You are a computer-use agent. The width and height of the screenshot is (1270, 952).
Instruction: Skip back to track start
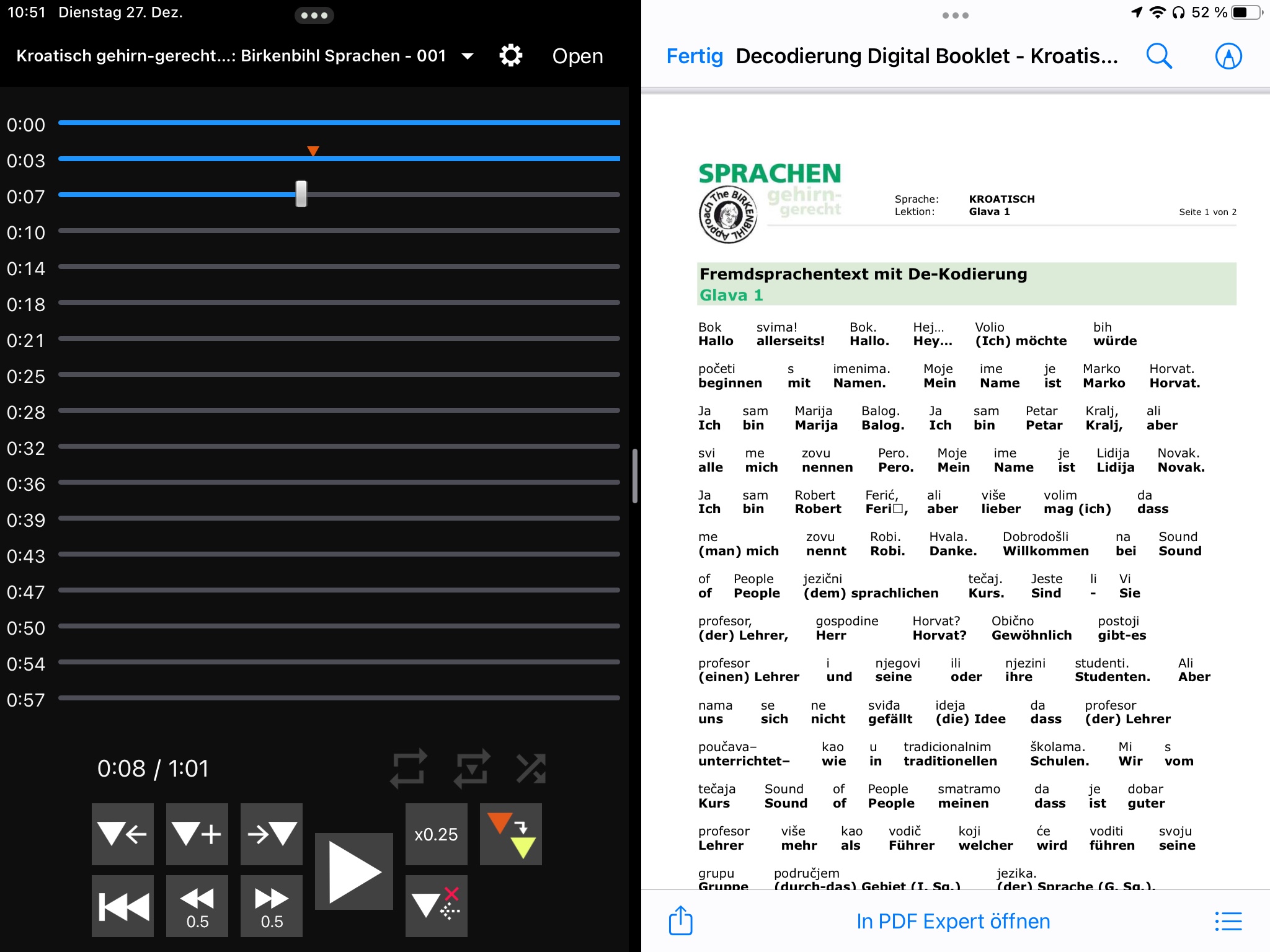point(122,906)
